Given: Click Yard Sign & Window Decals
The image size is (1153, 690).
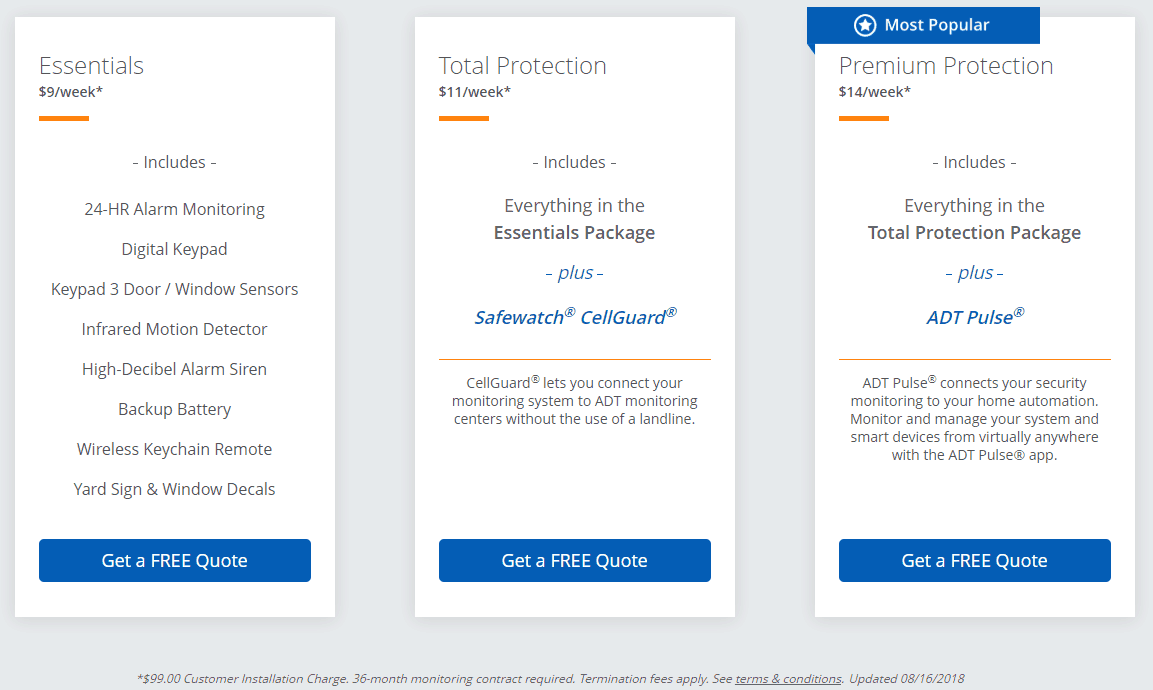Looking at the screenshot, I should pos(175,489).
